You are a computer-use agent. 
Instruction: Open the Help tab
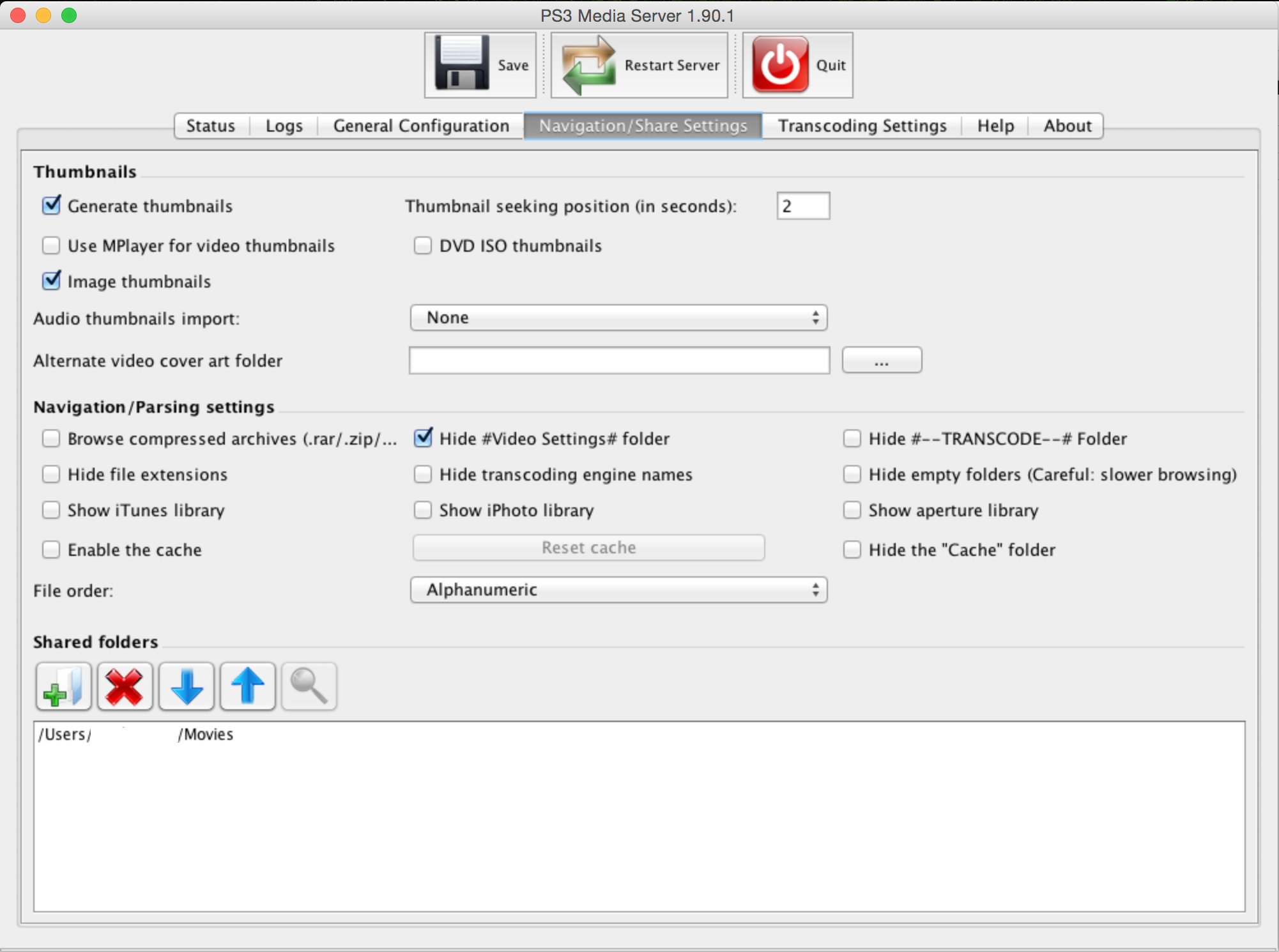pyautogui.click(x=995, y=126)
